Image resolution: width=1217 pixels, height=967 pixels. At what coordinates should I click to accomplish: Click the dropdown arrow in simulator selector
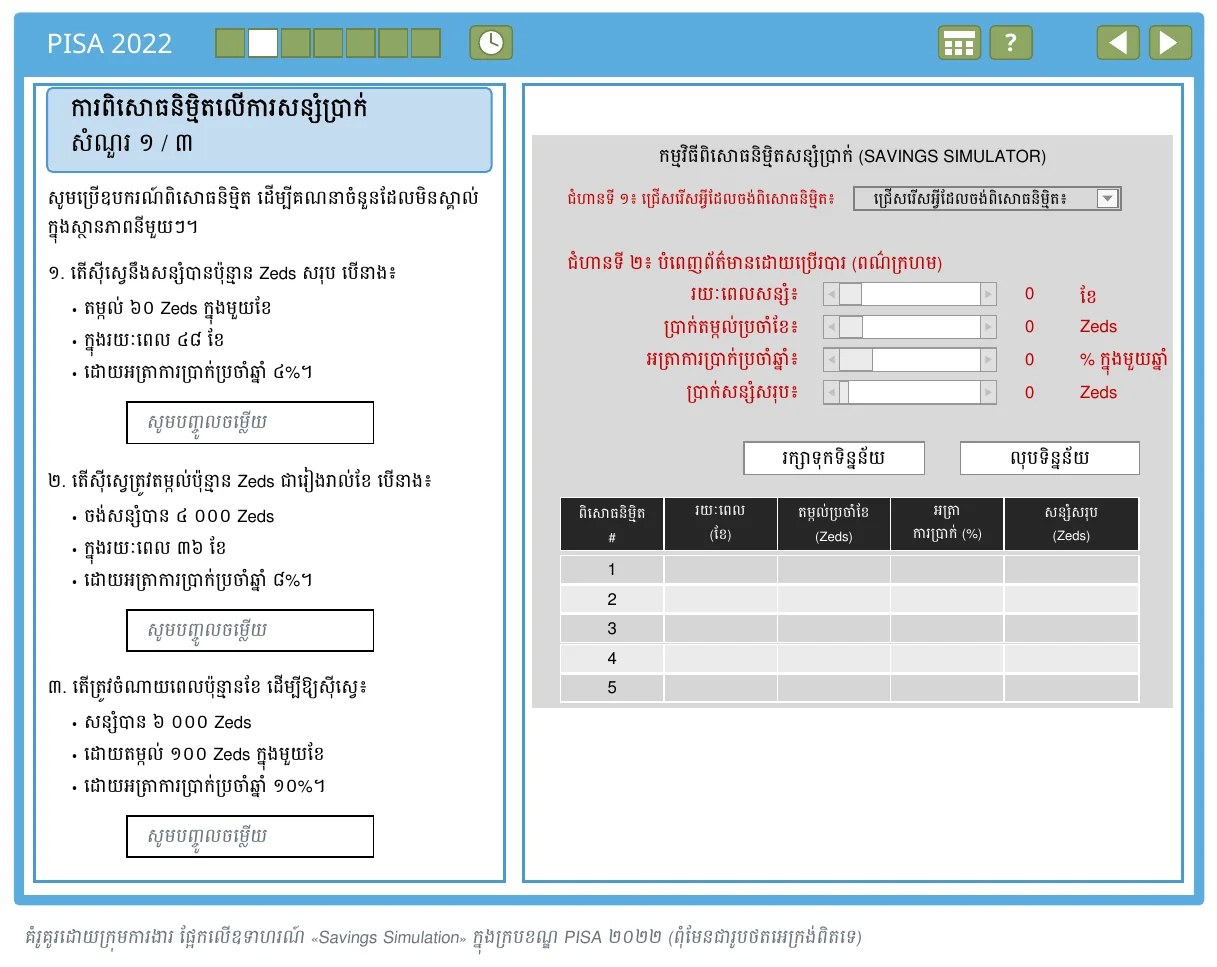point(1107,198)
